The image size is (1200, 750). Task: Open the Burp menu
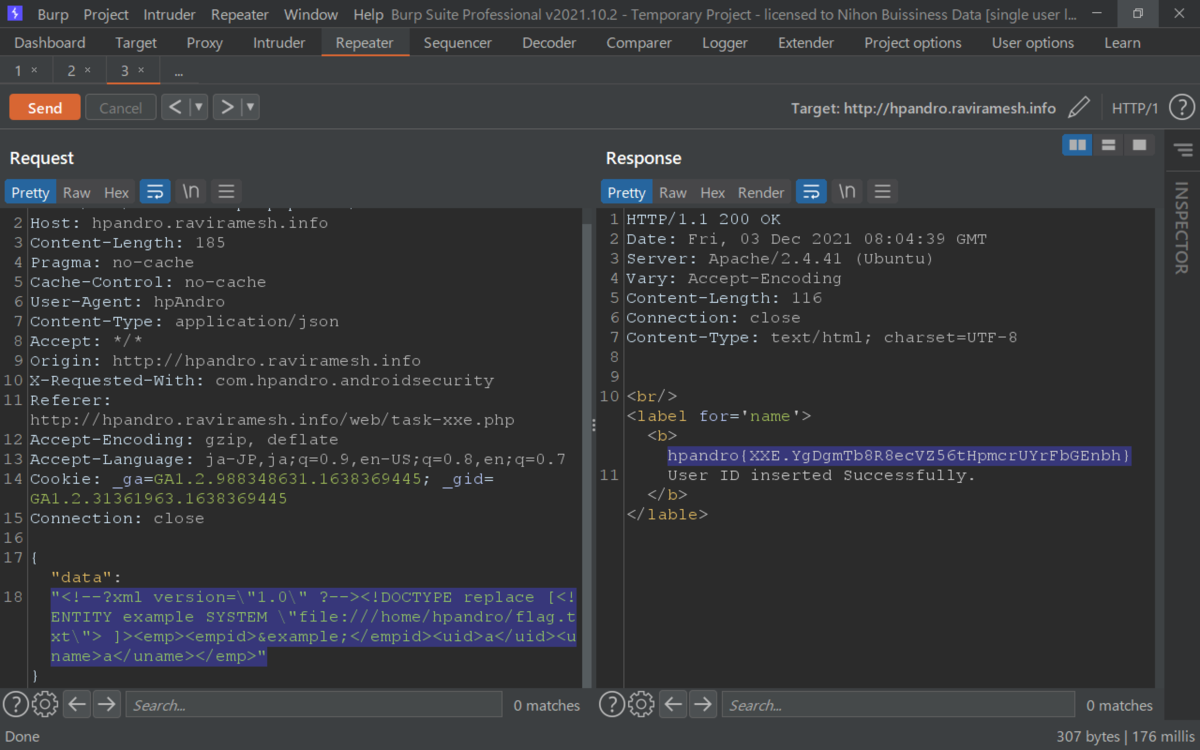[53, 15]
